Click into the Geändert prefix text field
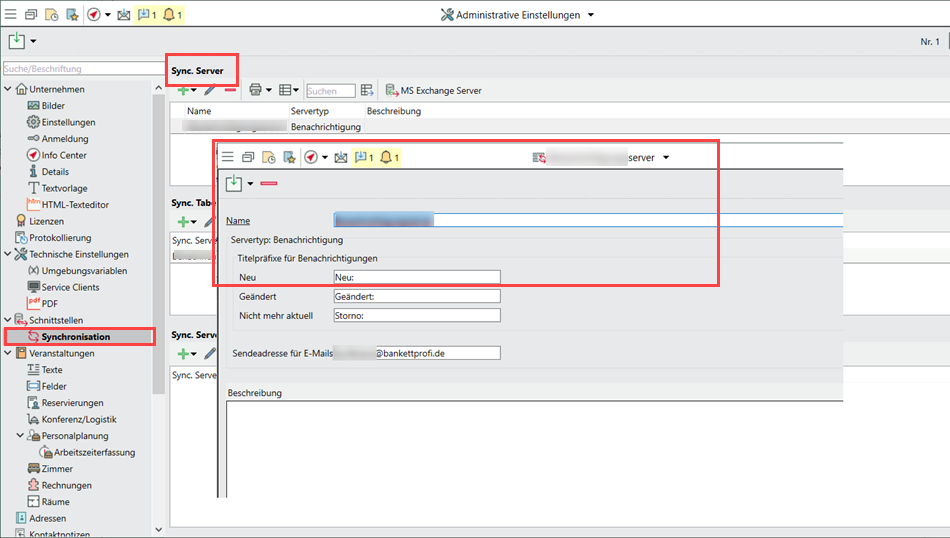The width and height of the screenshot is (950, 538). coord(416,296)
